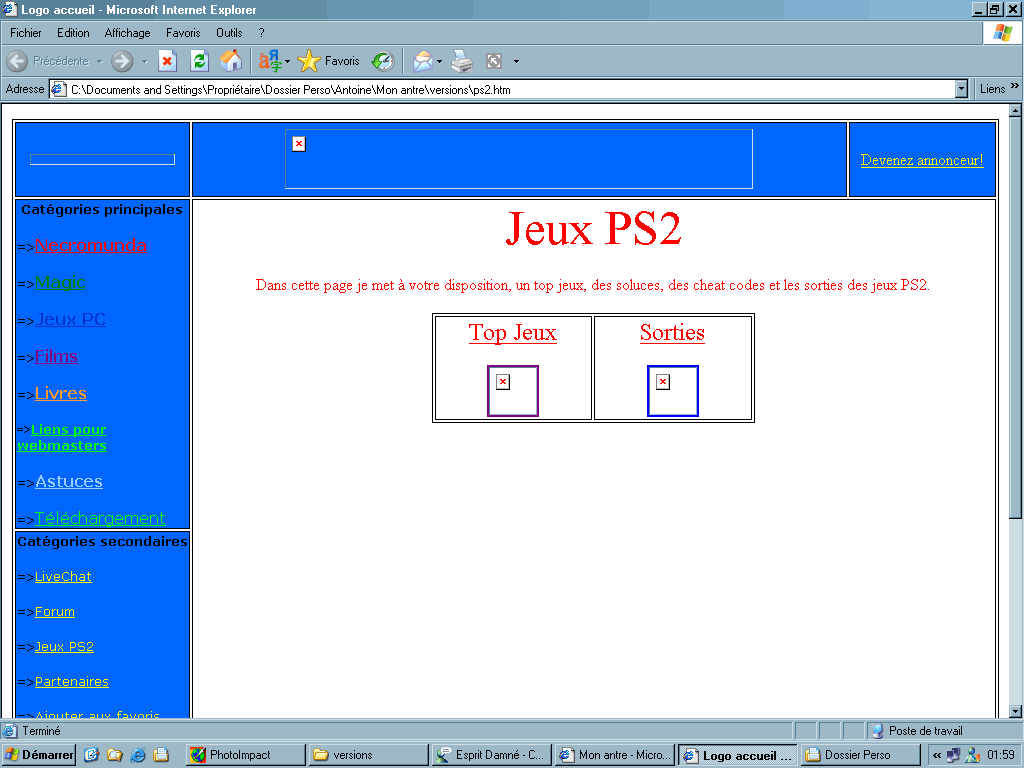1024x768 pixels.
Task: Open the Jeux PS2 sidebar link
Action: click(65, 647)
